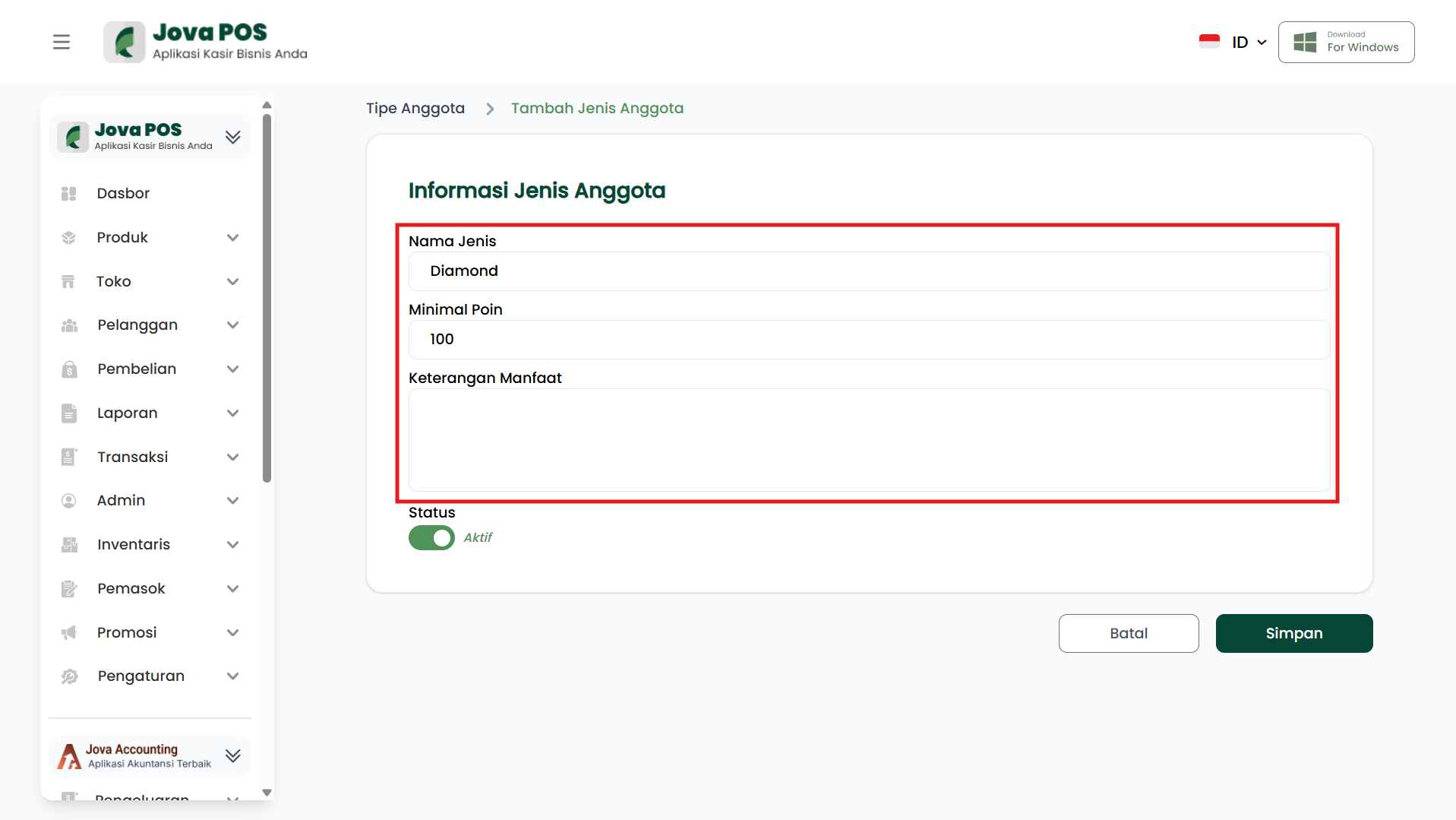Click the Batal button
This screenshot has height=820, width=1456.
pos(1128,633)
